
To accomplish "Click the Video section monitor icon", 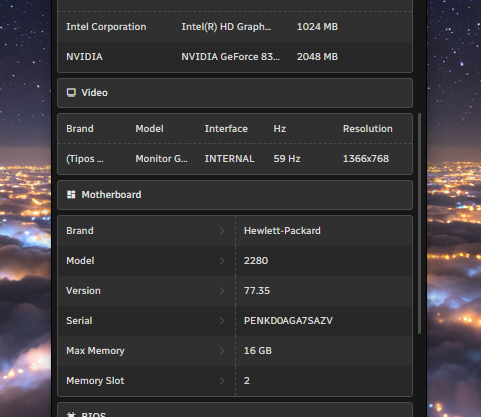I will (x=71, y=93).
